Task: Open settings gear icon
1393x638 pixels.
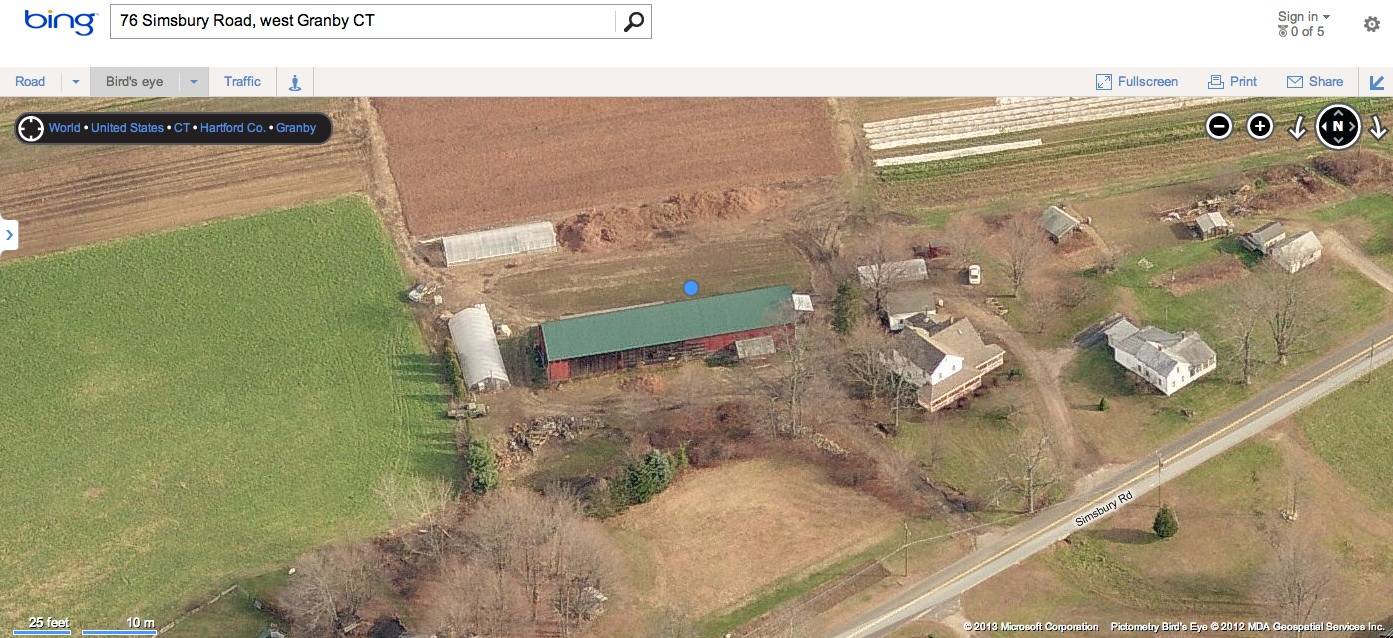Action: point(1372,24)
